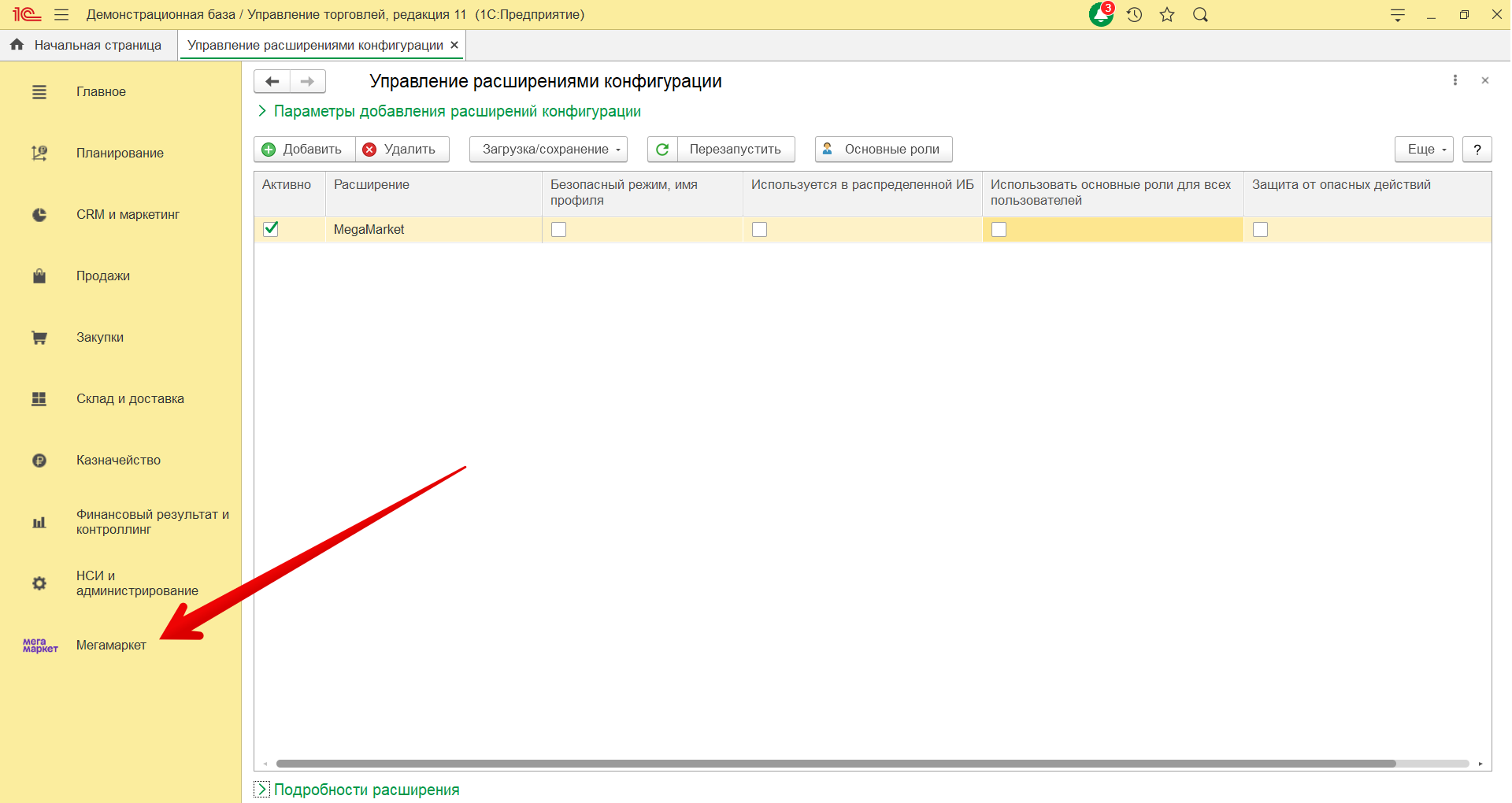
Task: Open the Закупки section
Action: (100, 338)
